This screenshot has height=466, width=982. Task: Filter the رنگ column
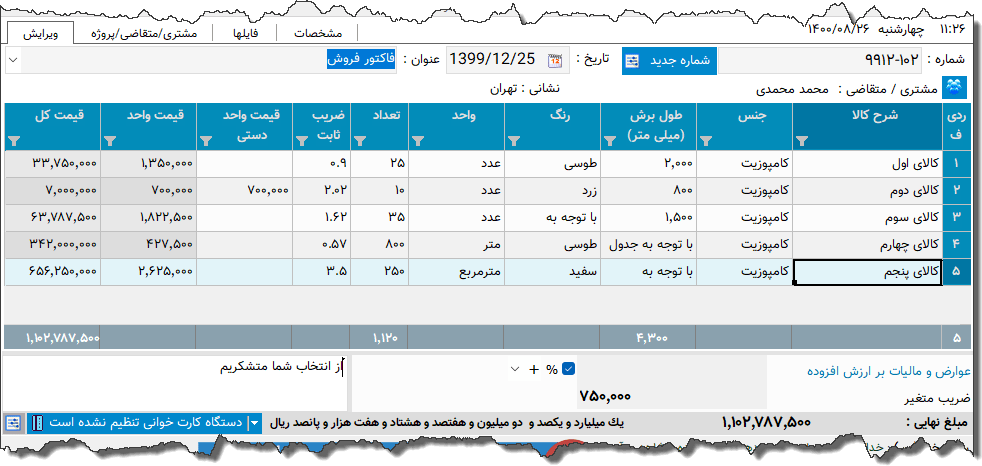click(x=514, y=141)
